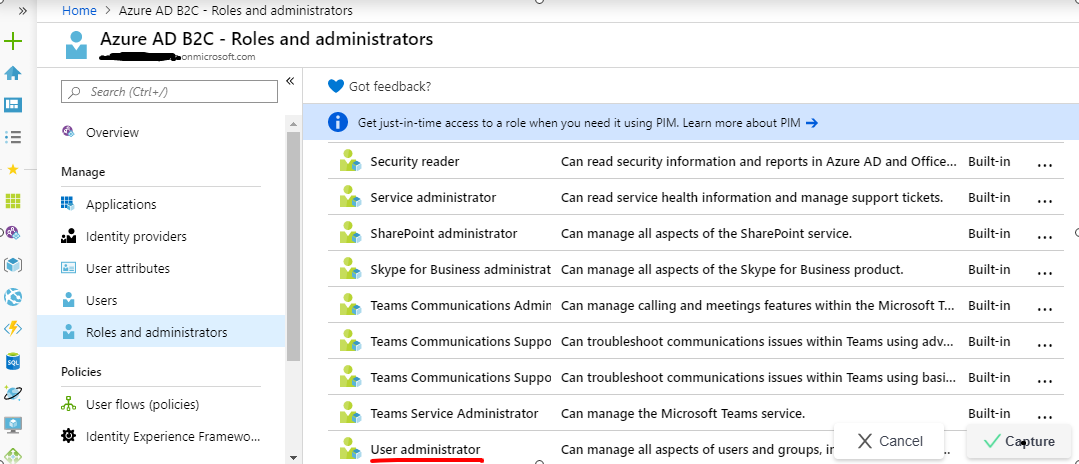Click the Azure AD B2C header icon
Viewport: 1079px width, 464px height.
[76, 45]
